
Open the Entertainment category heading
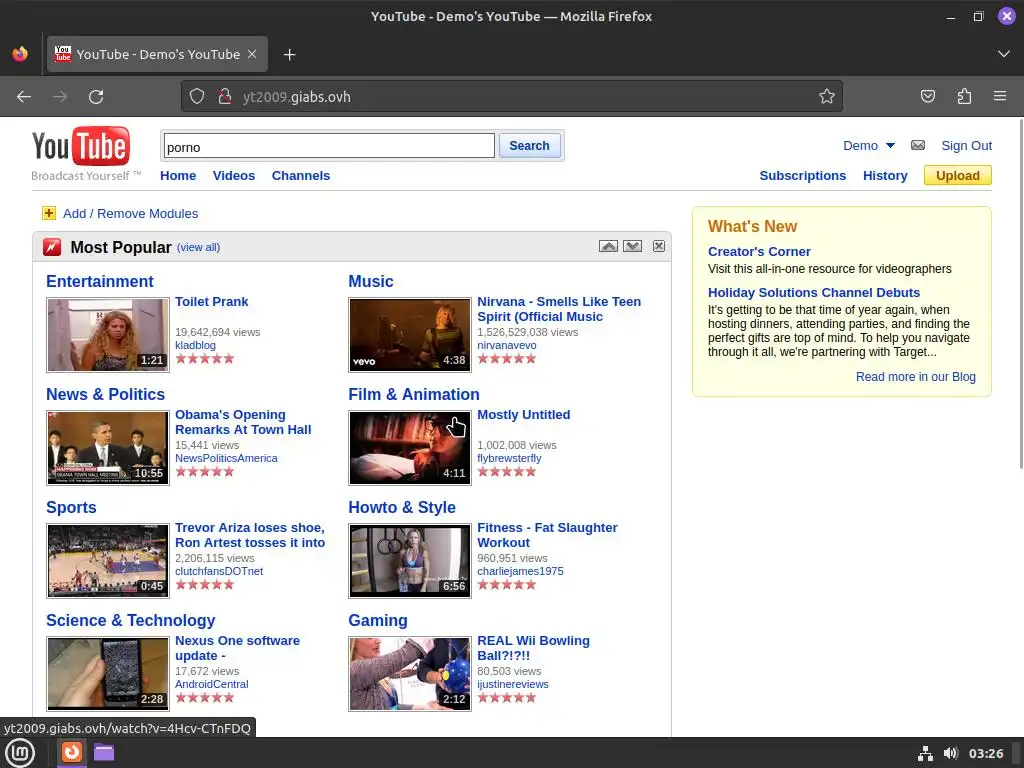click(x=100, y=281)
